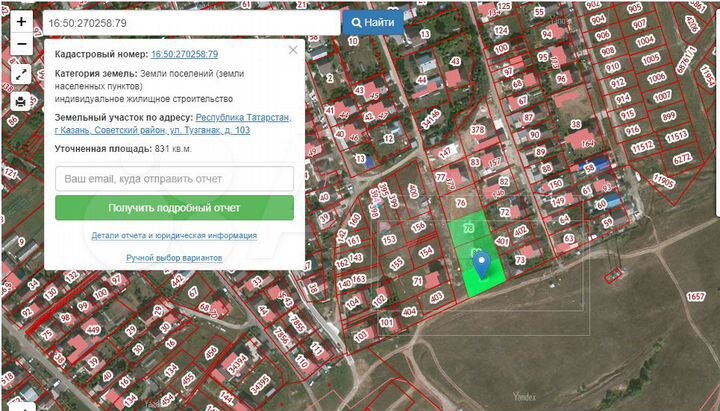The width and height of the screenshot is (720, 411).
Task: Click the Найти search button
Action: coord(373,23)
